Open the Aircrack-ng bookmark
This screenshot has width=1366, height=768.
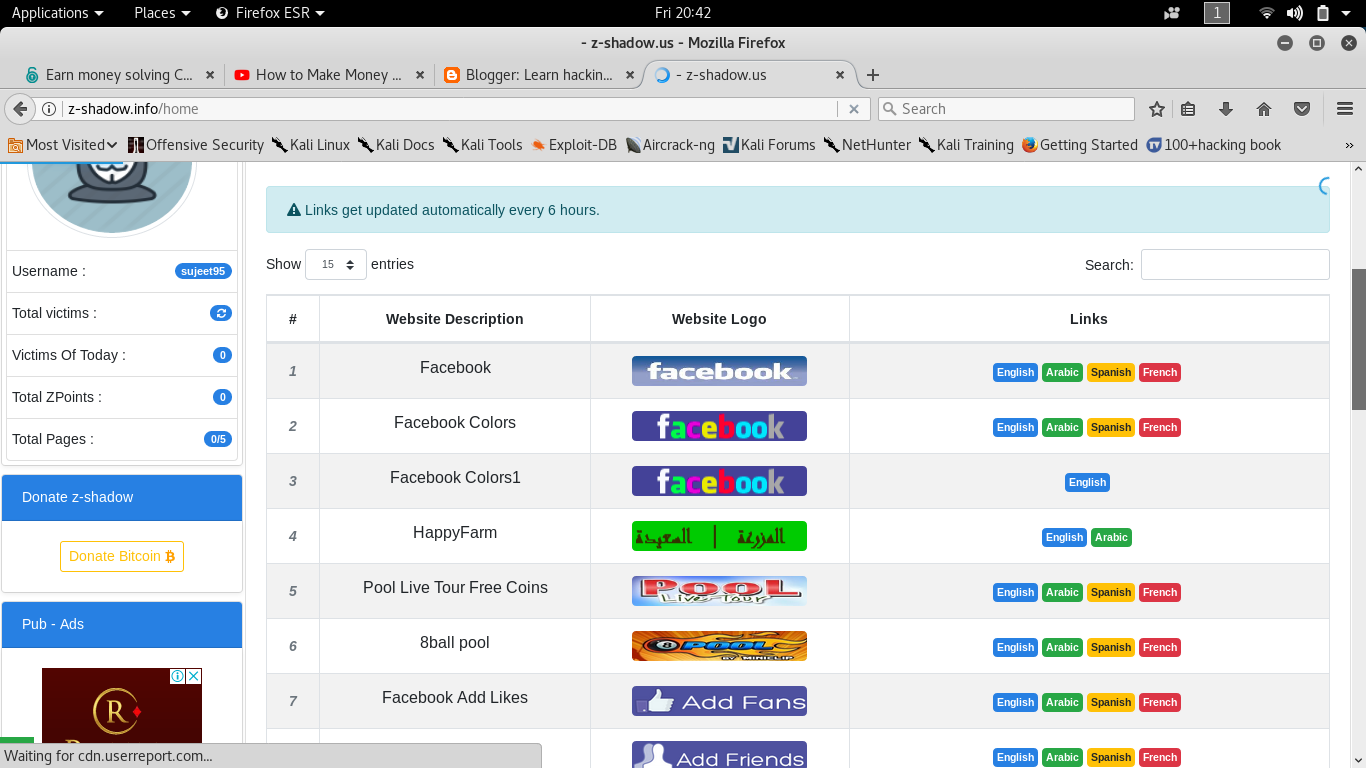pos(670,145)
